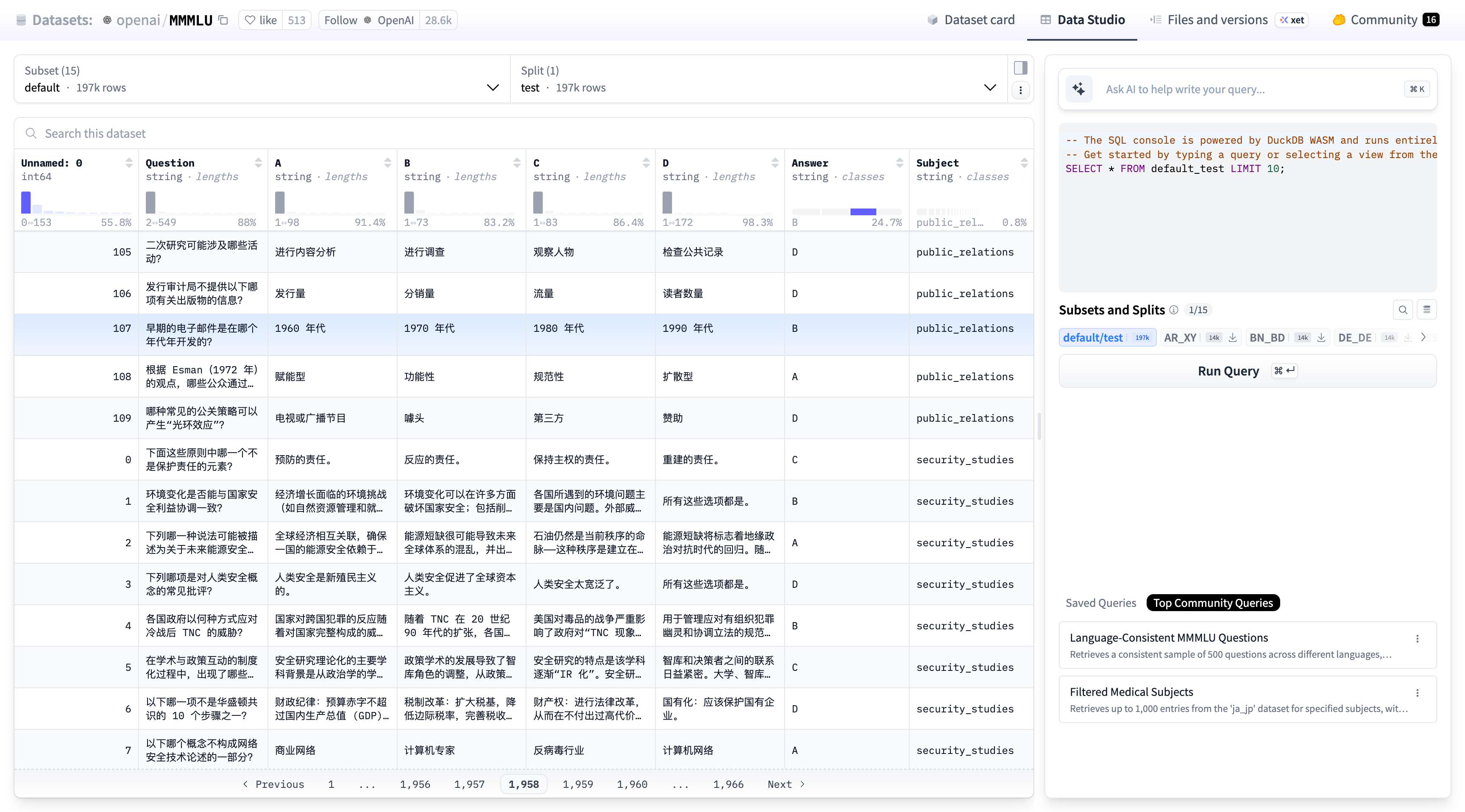The image size is (1465, 812).
Task: Open the Files and versions tab
Action: click(x=1217, y=20)
